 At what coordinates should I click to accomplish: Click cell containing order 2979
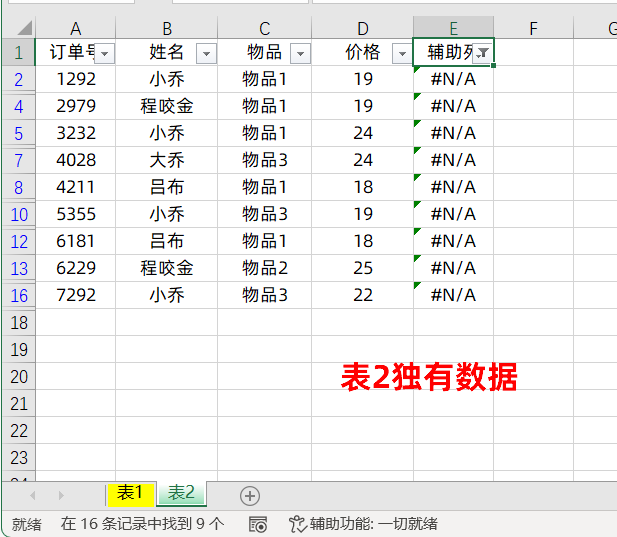coord(76,106)
